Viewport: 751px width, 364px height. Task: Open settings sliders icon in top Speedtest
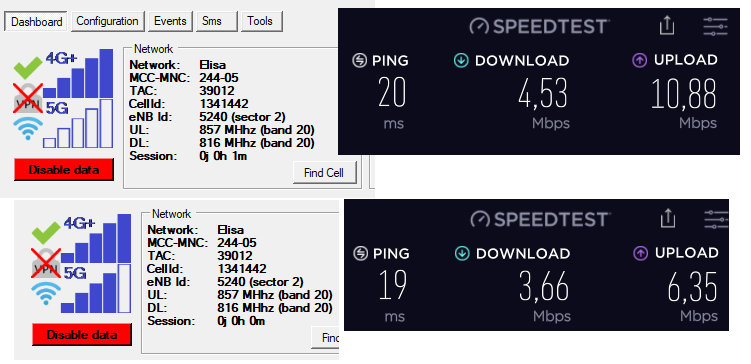[x=715, y=26]
